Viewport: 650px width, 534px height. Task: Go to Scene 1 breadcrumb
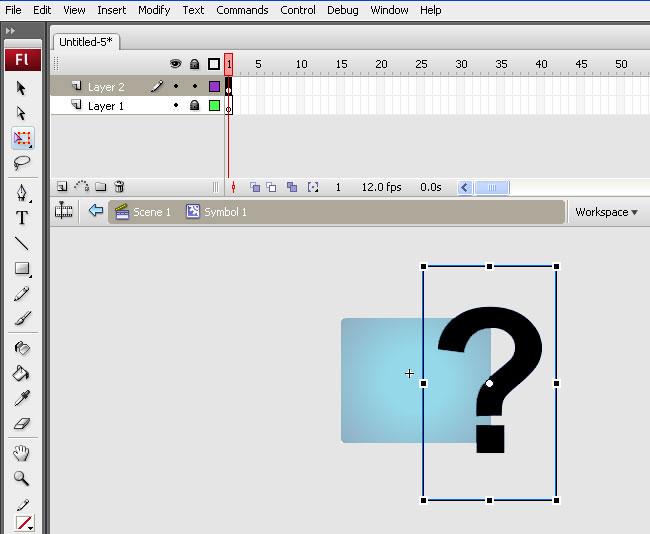(143, 212)
